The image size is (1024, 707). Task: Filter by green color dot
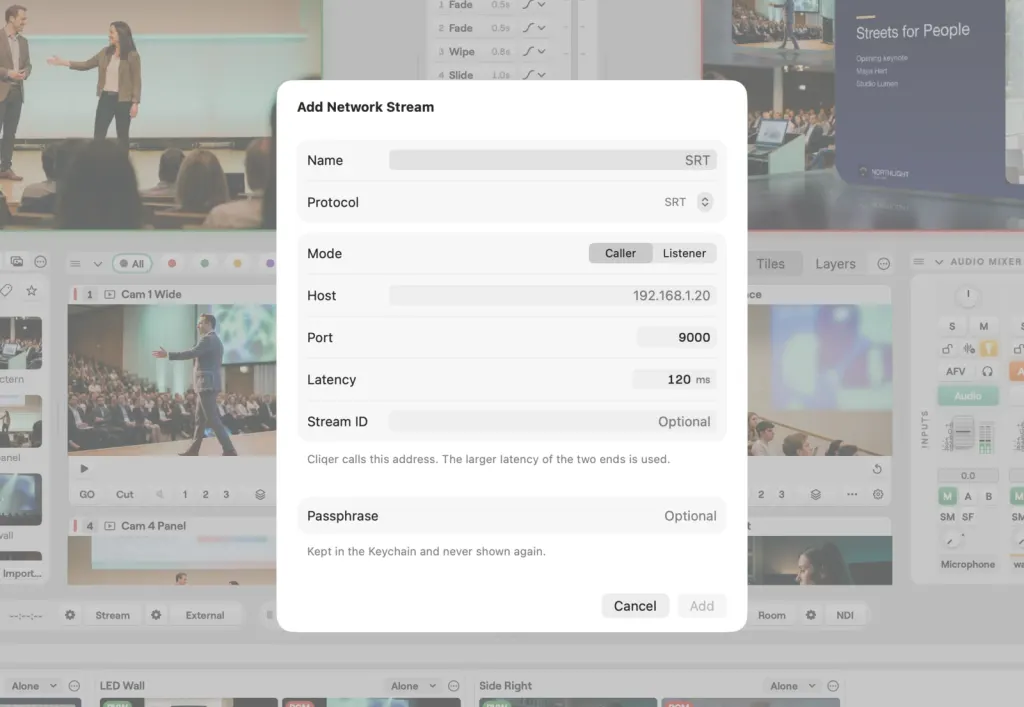[x=204, y=264]
